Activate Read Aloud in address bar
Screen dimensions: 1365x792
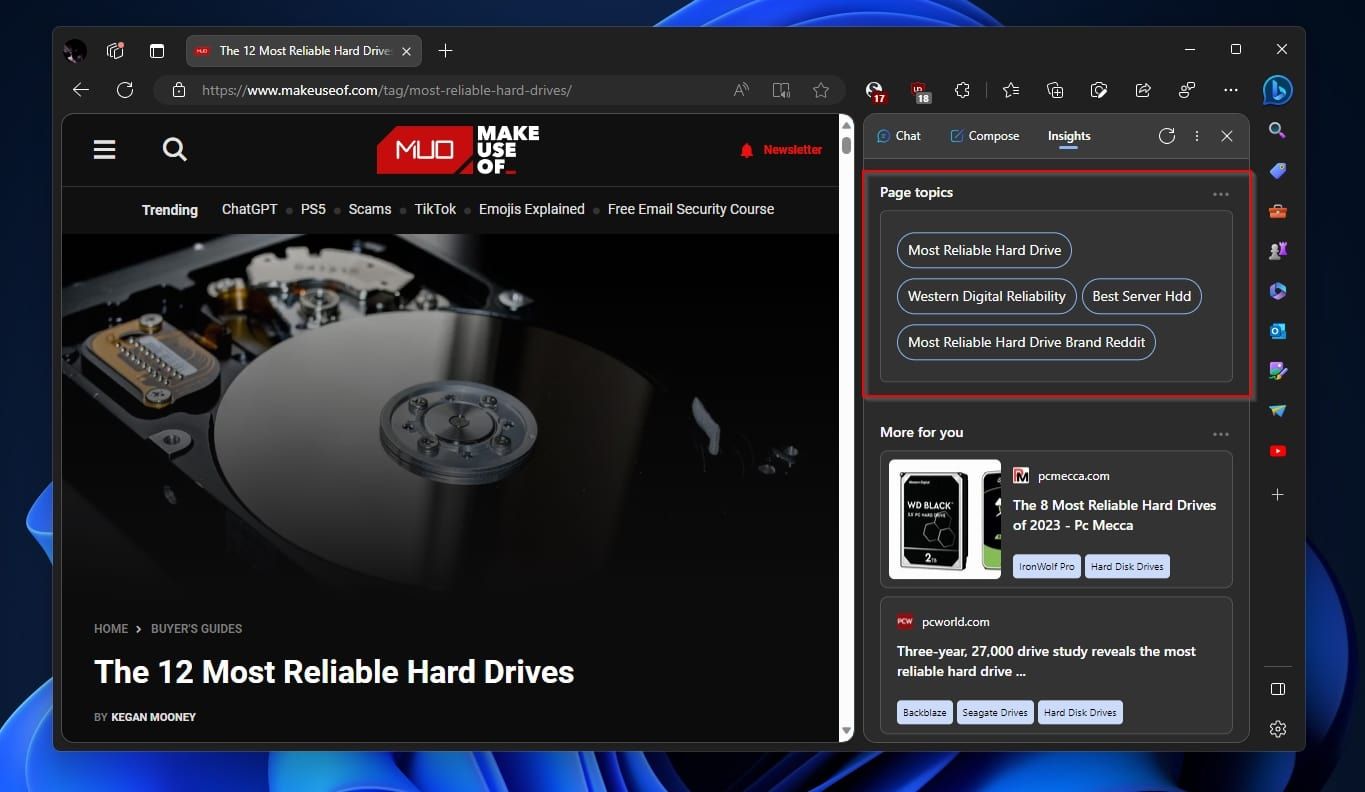pos(741,90)
